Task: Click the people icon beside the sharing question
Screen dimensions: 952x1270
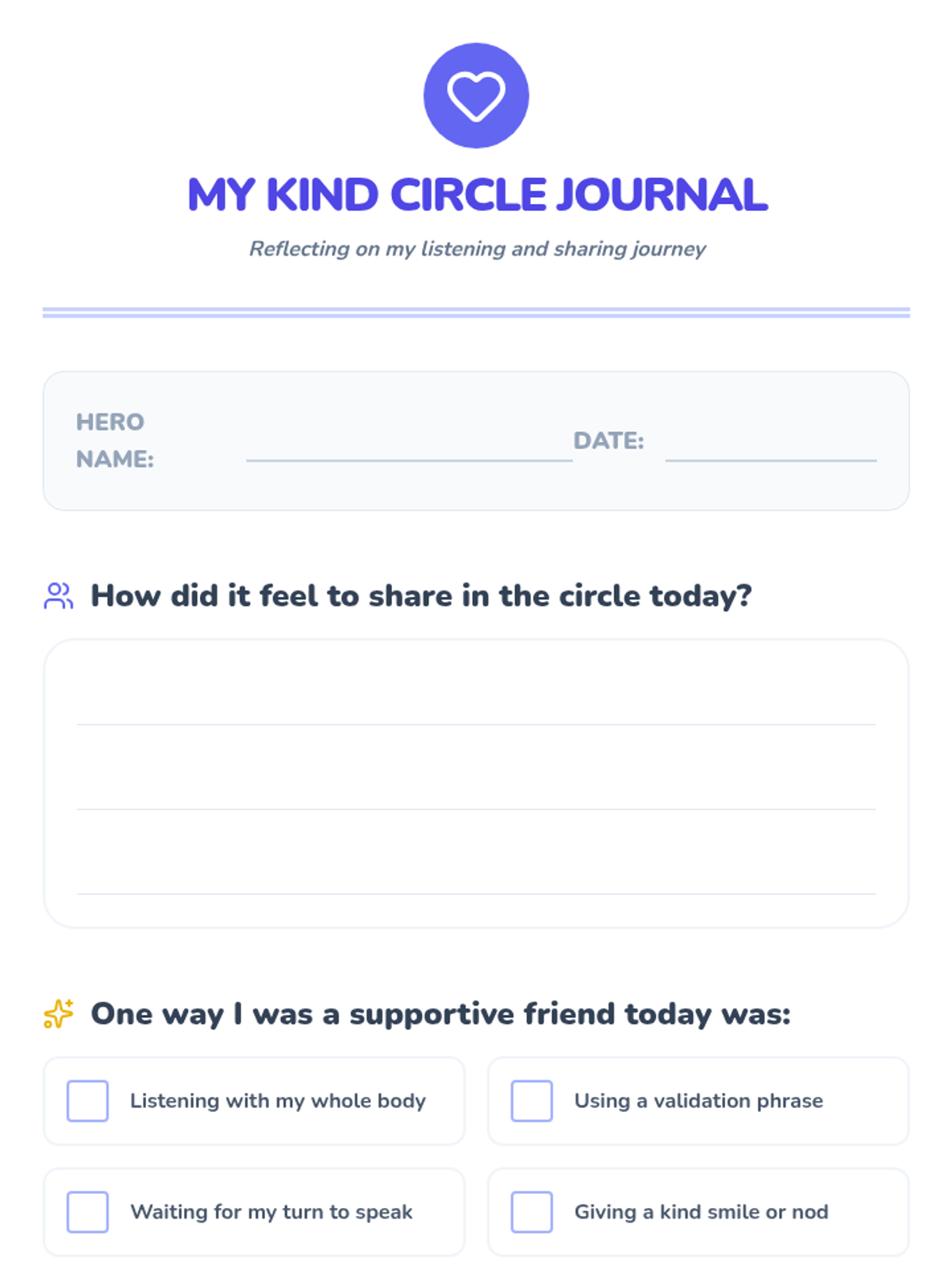Action: coord(58,596)
